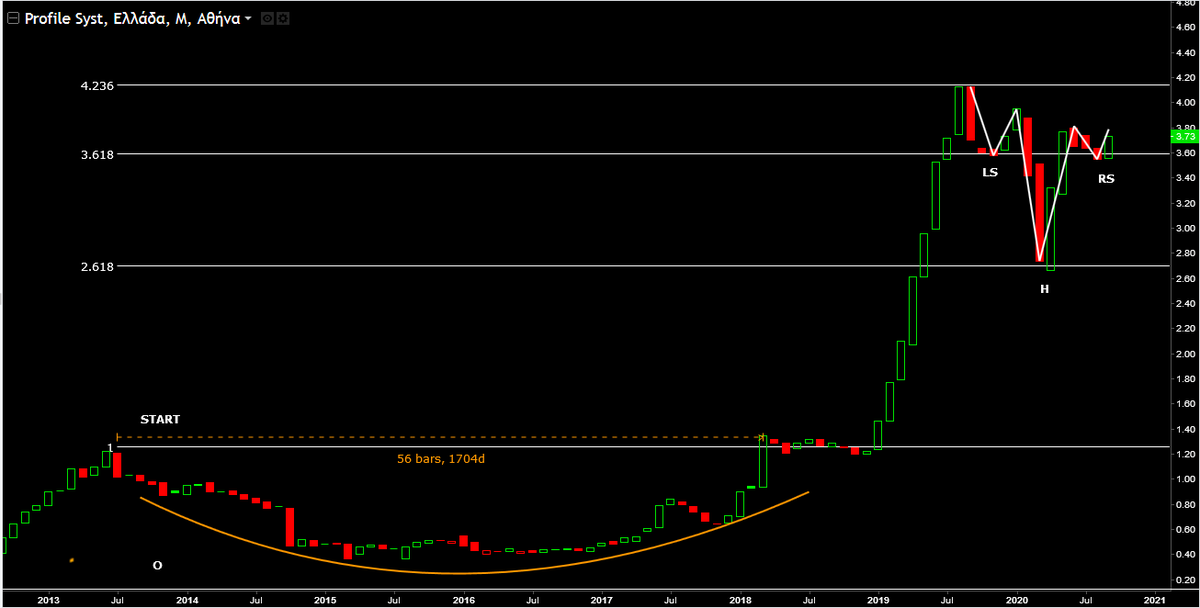Image resolution: width=1200 pixels, height=608 pixels.
Task: Select the RS right shoulder label
Action: point(1106,178)
